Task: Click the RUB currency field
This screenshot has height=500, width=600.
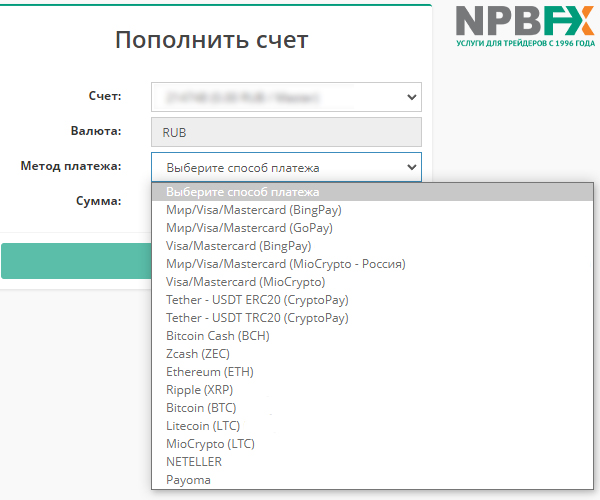Action: 286,132
